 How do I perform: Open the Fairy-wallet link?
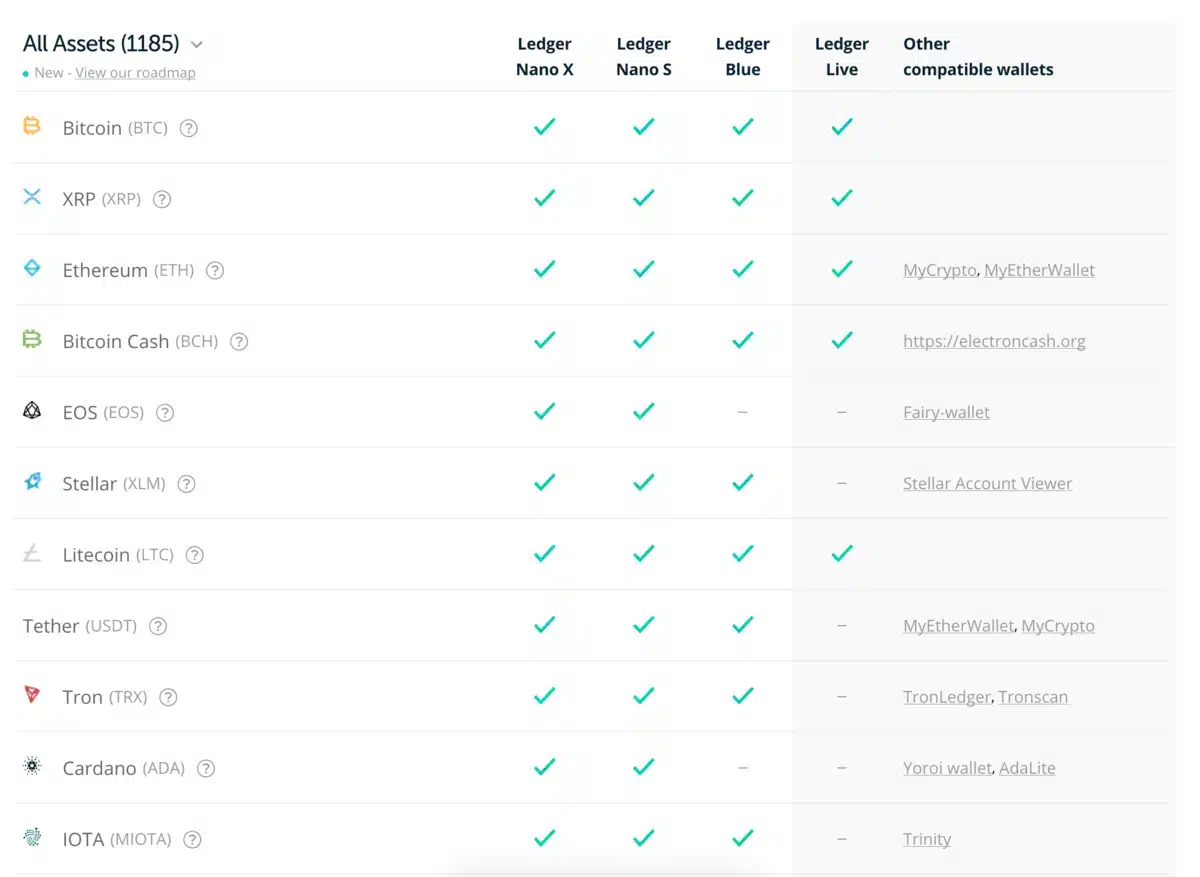946,412
